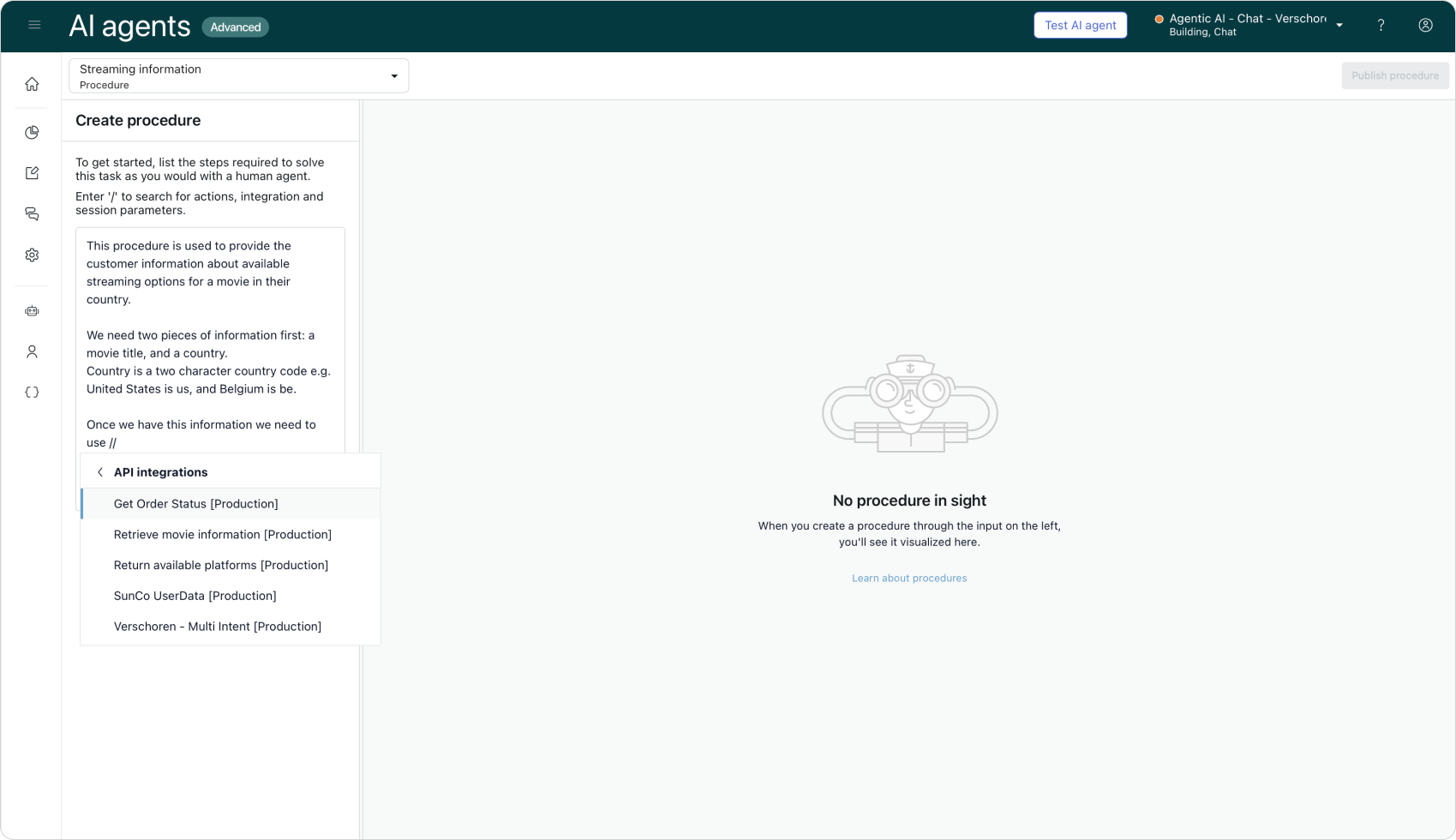Select the robot icon in sidebar
The width and height of the screenshot is (1456, 840).
32,311
